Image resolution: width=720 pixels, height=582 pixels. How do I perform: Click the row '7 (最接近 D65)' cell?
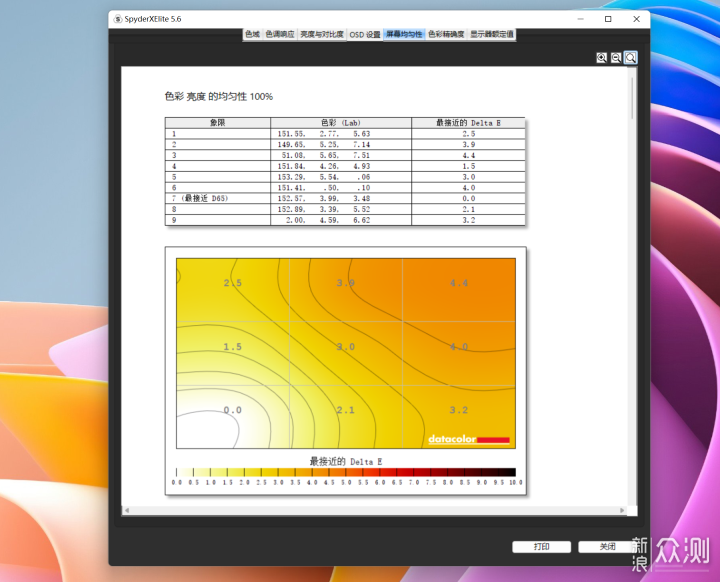218,198
